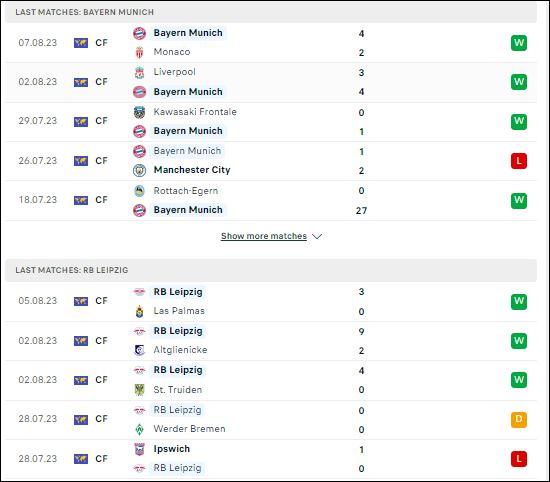Click the Rottach-Egern crest icon
This screenshot has height=482, width=550.
click(x=139, y=191)
